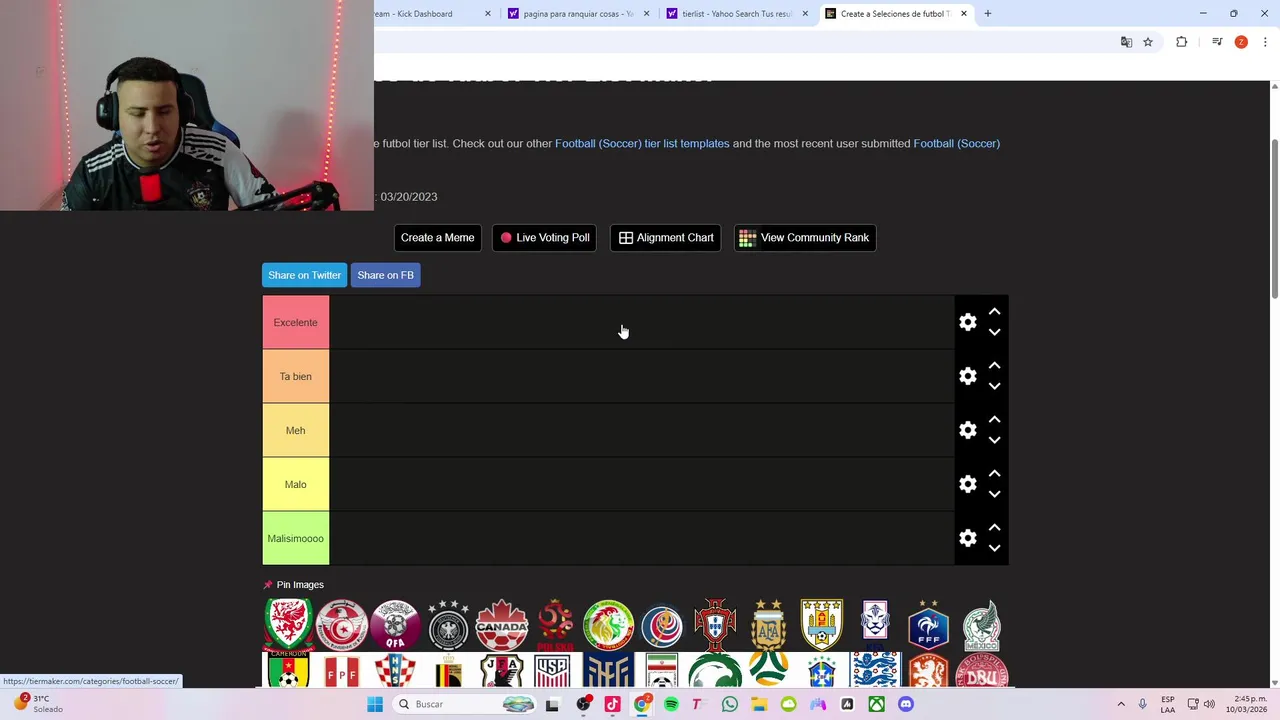Open the browser extensions puzzle icon
Screen dimensions: 1280x720
click(1182, 42)
